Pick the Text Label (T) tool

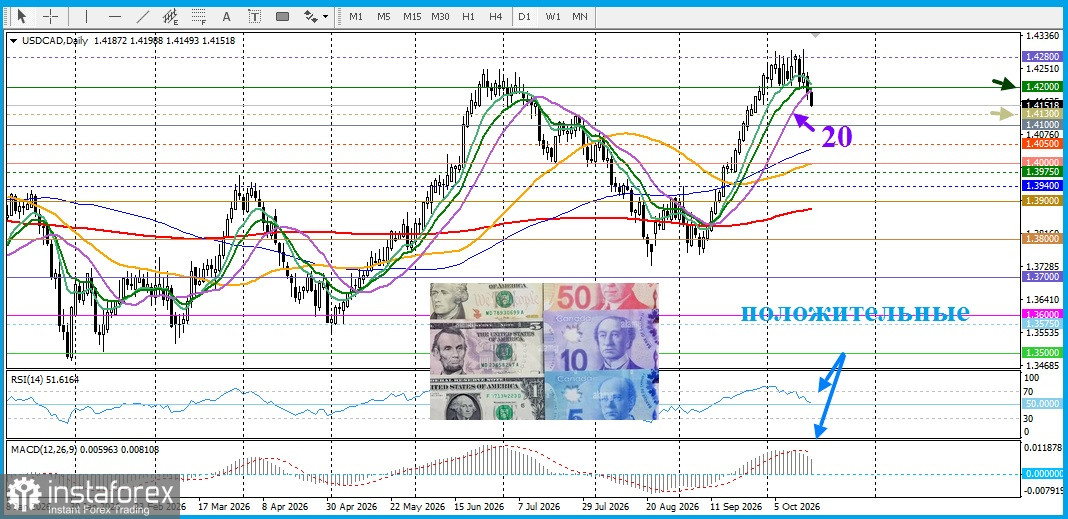[x=254, y=16]
